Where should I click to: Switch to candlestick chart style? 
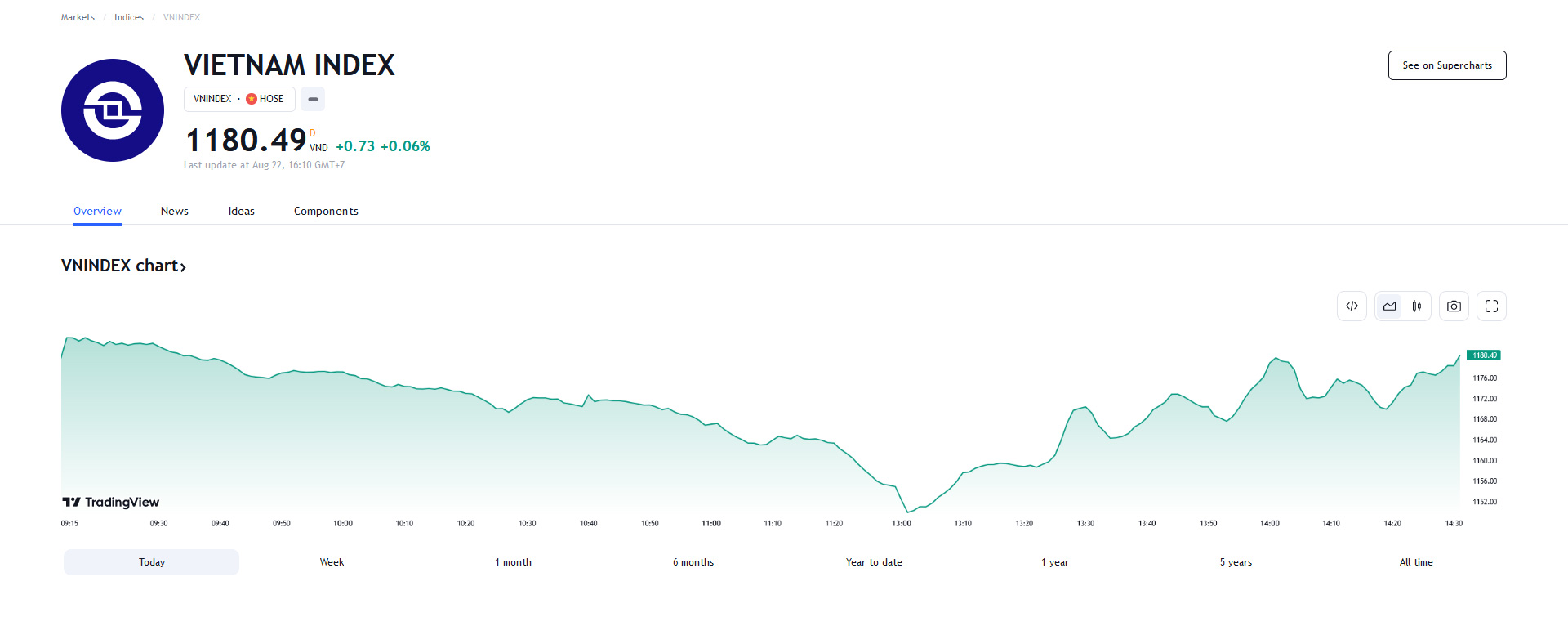point(1417,306)
